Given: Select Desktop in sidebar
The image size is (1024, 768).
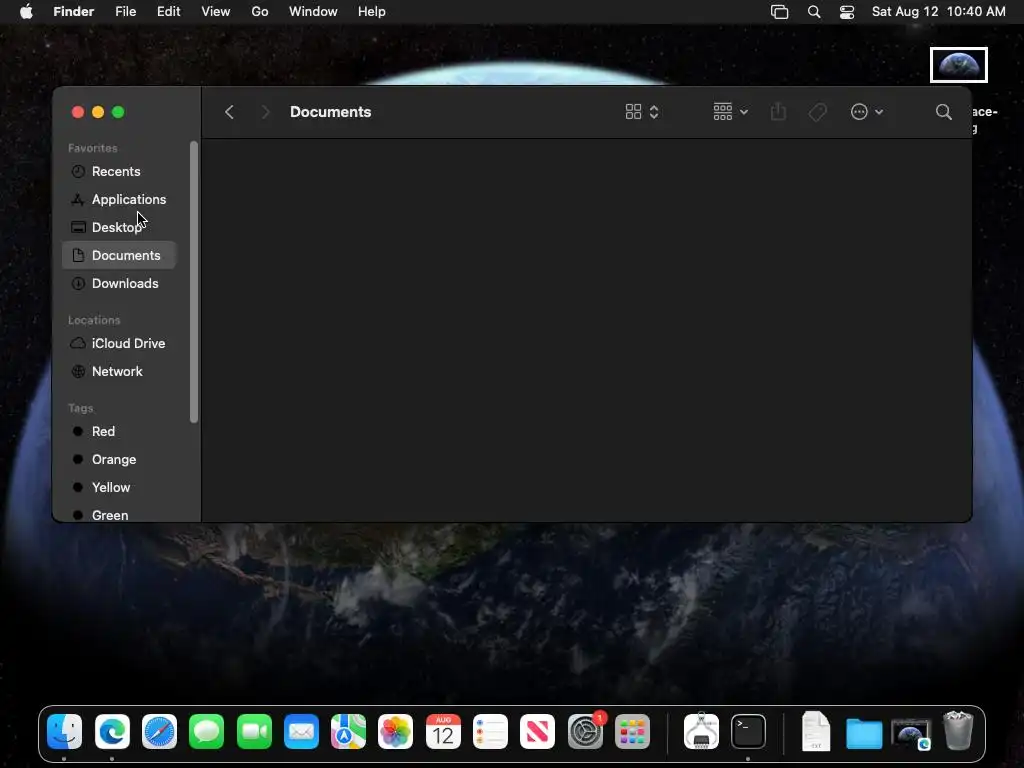Looking at the screenshot, I should tap(119, 227).
